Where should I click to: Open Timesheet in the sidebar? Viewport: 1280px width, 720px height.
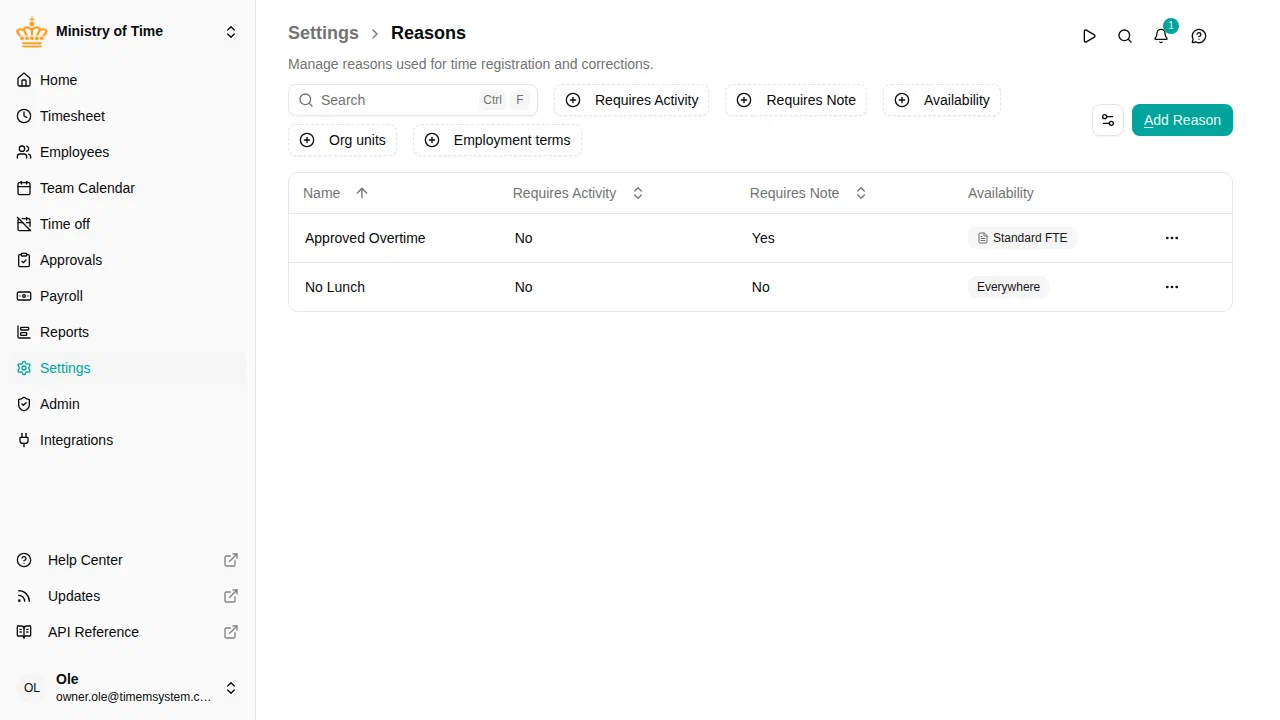(127, 116)
